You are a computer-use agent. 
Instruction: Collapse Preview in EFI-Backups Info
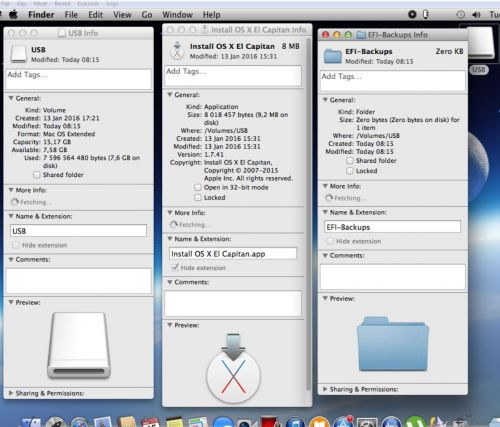(x=325, y=298)
